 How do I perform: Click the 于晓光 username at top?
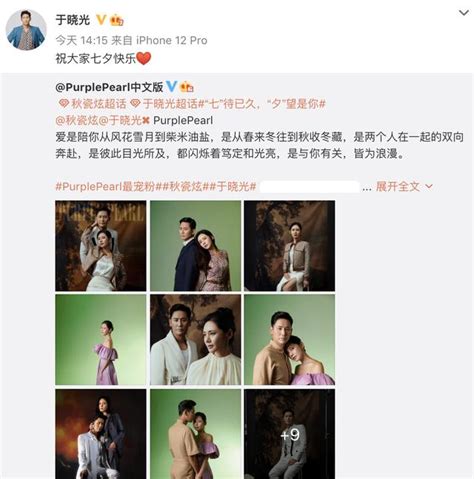(73, 20)
